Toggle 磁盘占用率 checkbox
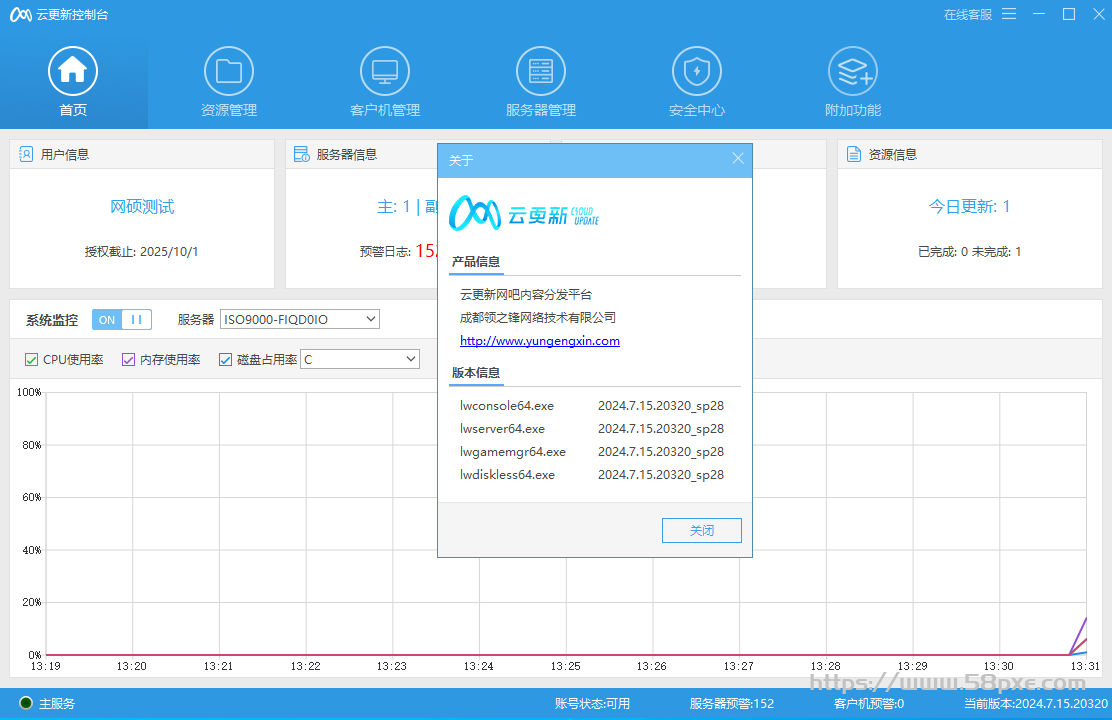This screenshot has width=1112, height=720. pos(226,360)
